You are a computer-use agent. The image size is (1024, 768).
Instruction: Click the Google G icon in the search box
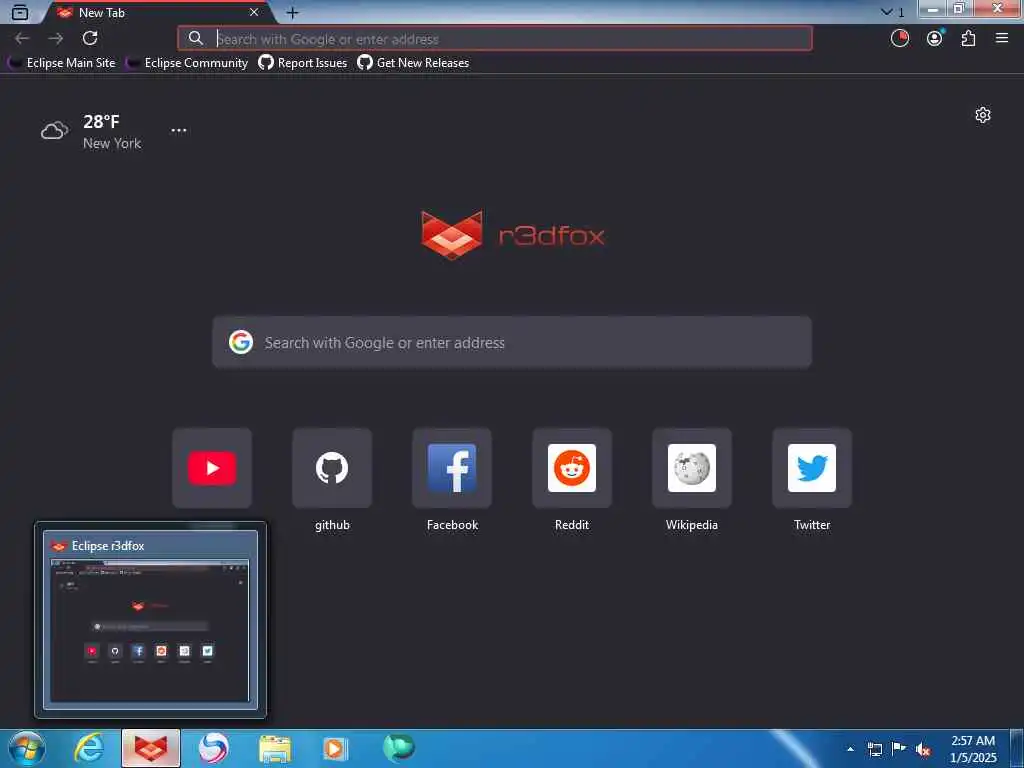point(241,342)
